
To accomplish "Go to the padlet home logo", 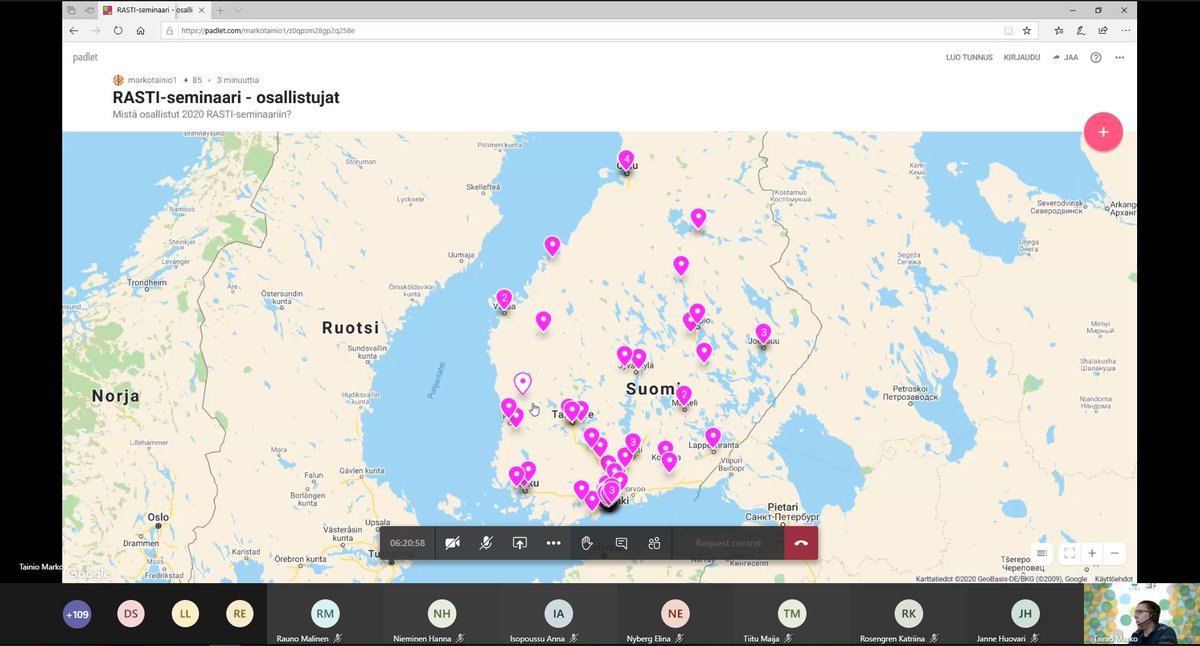I will 84,57.
